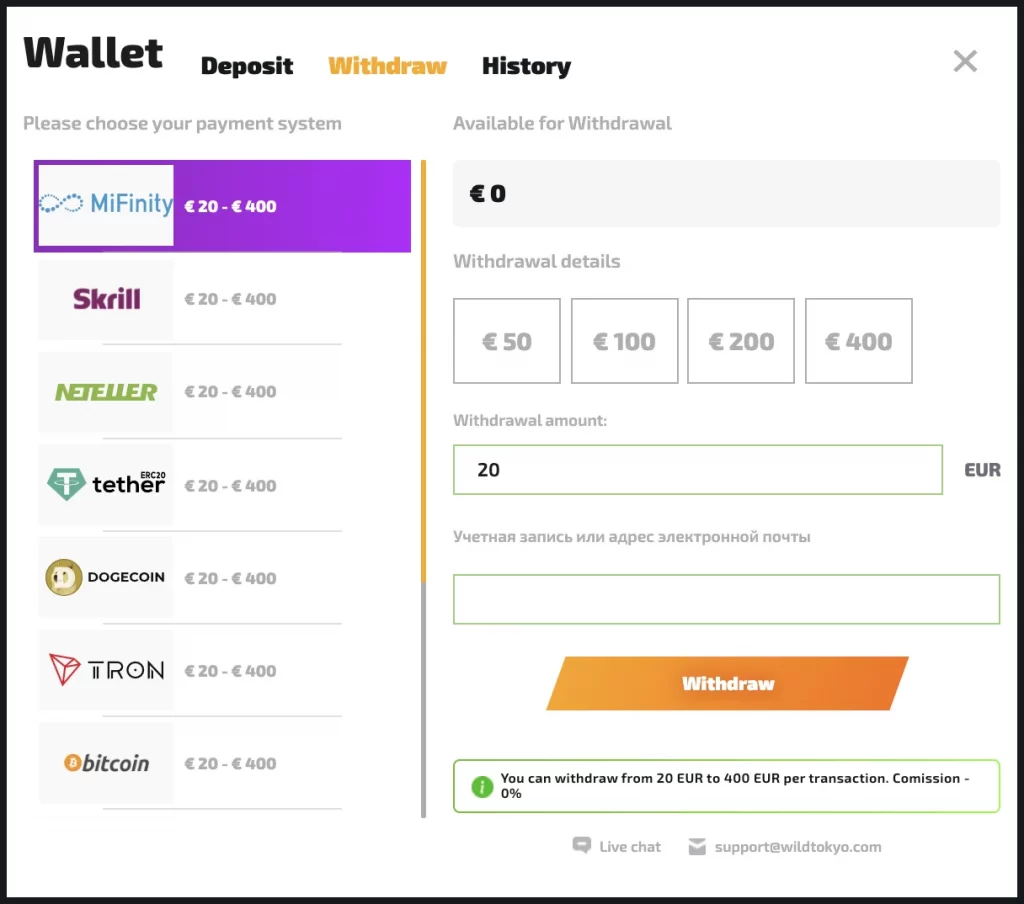1024x904 pixels.
Task: Choose the € 200 preset amount
Action: (741, 341)
